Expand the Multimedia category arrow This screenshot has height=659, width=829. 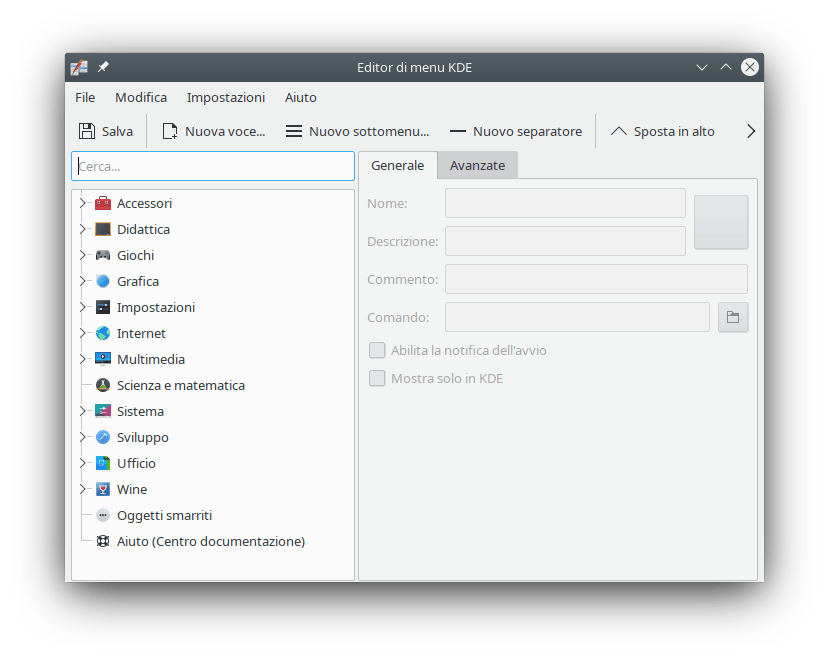(x=83, y=359)
